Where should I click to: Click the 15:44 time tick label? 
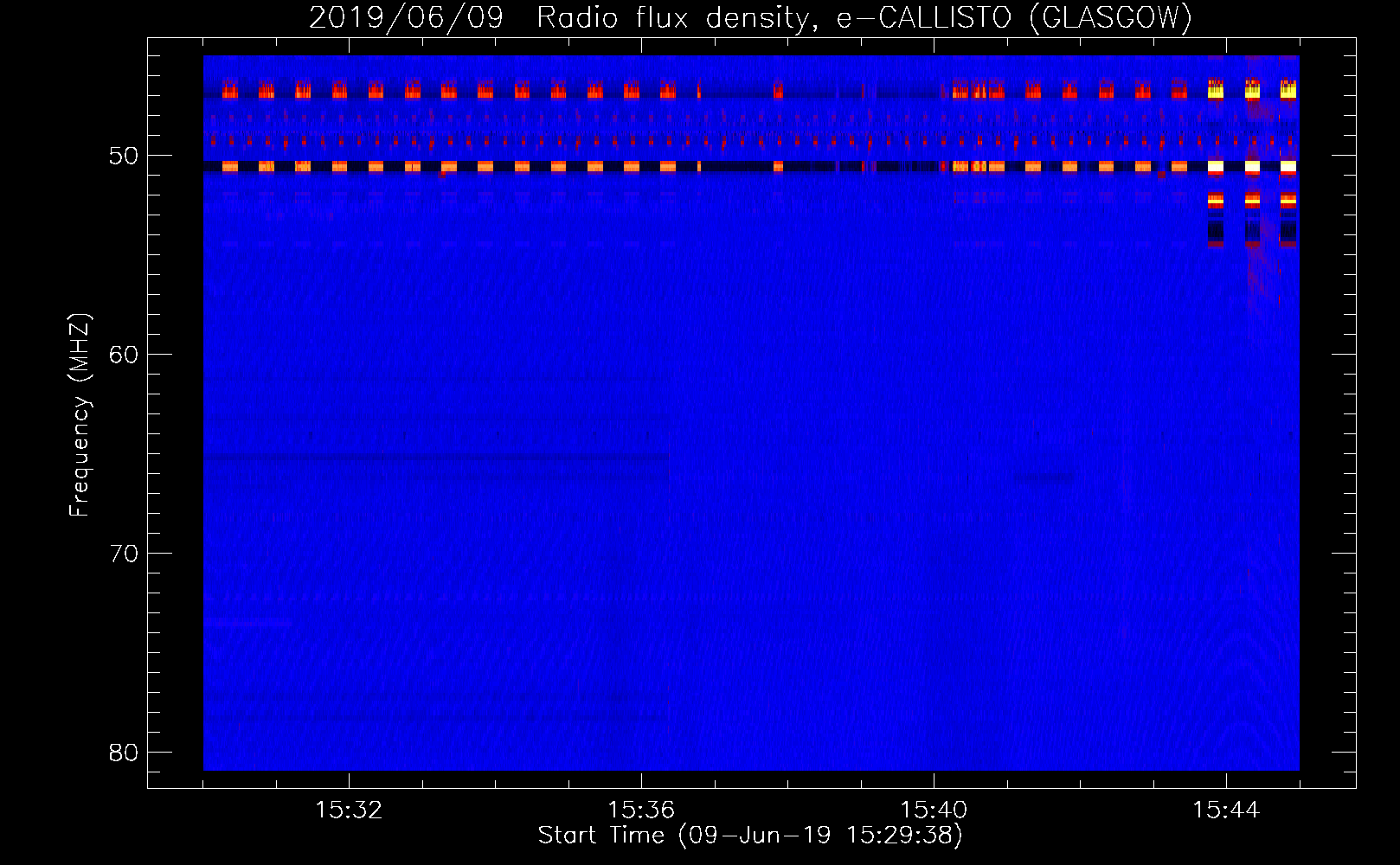pos(1226,811)
